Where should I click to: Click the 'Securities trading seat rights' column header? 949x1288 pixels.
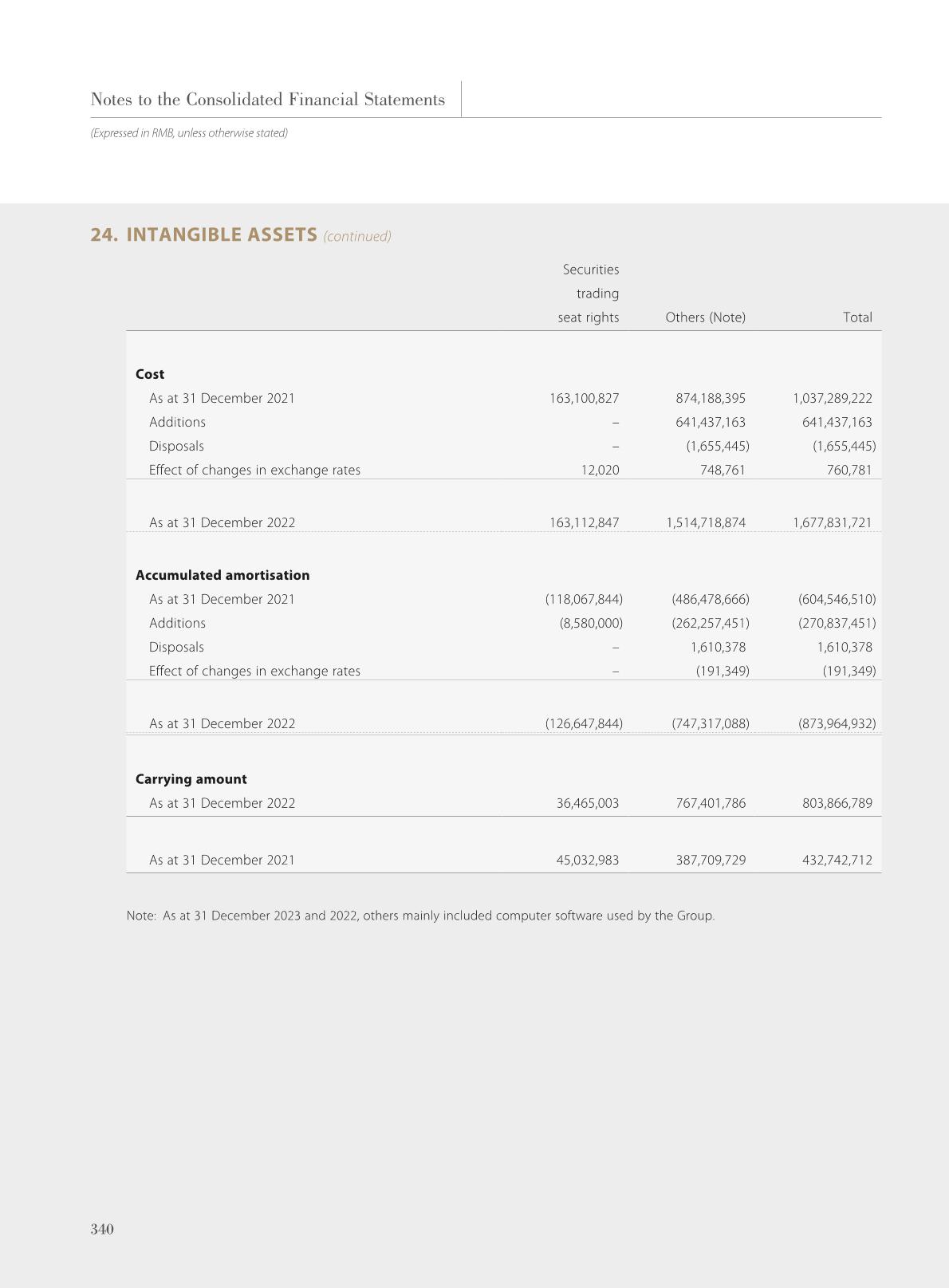click(589, 293)
